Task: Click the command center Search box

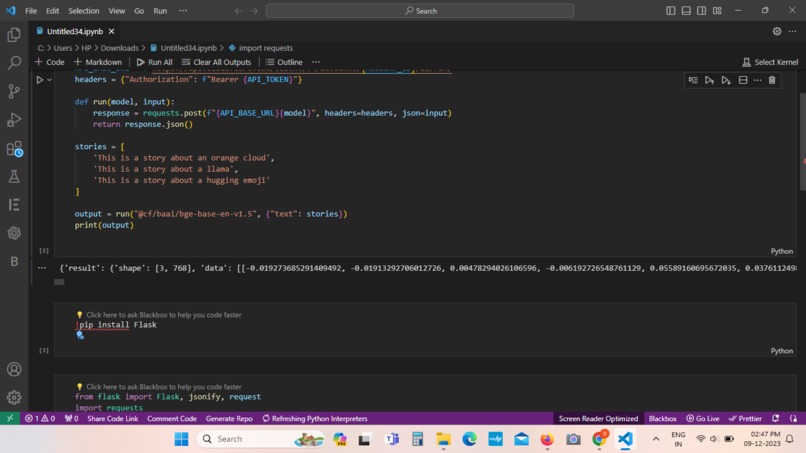Action: pos(420,11)
